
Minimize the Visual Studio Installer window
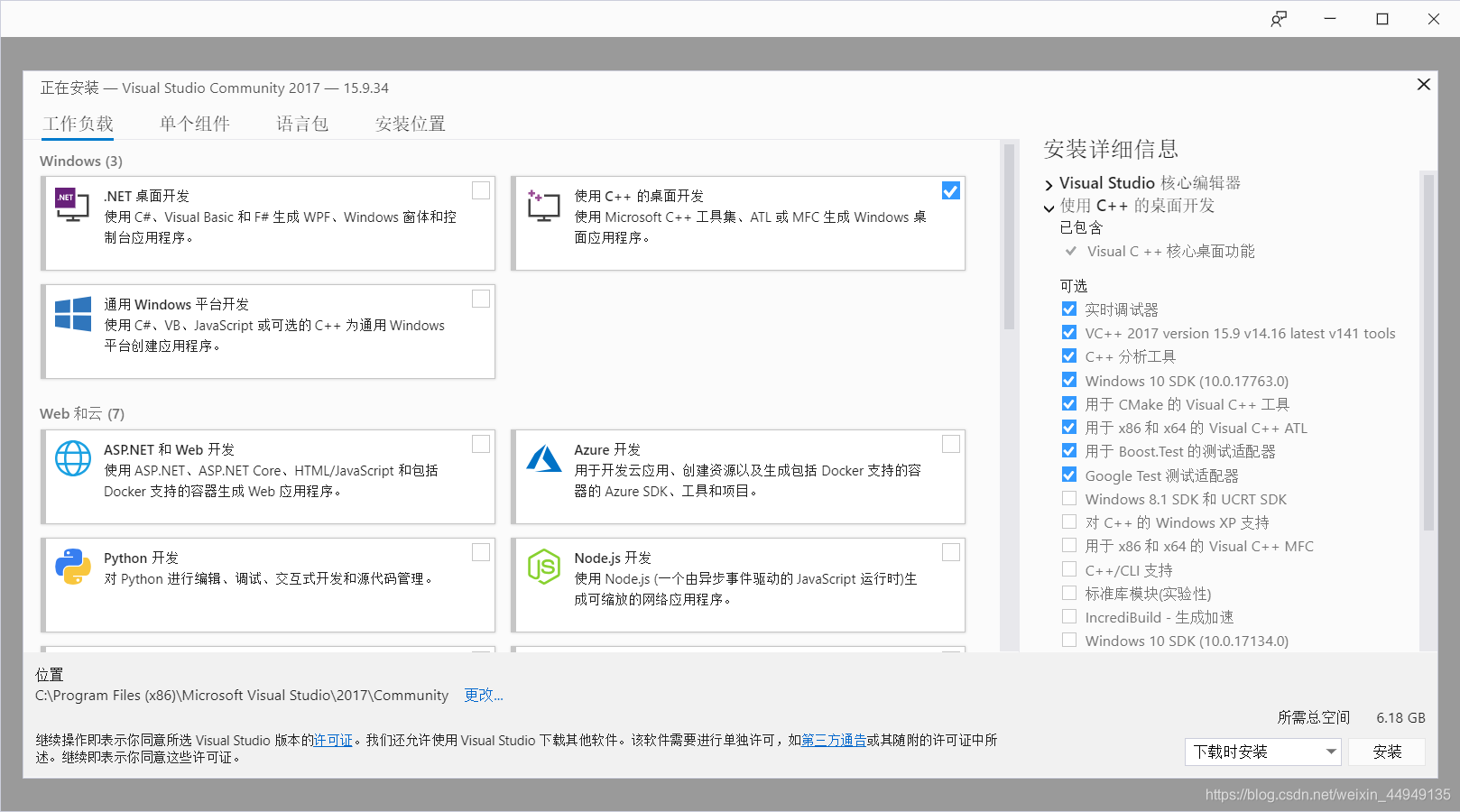pos(1330,19)
